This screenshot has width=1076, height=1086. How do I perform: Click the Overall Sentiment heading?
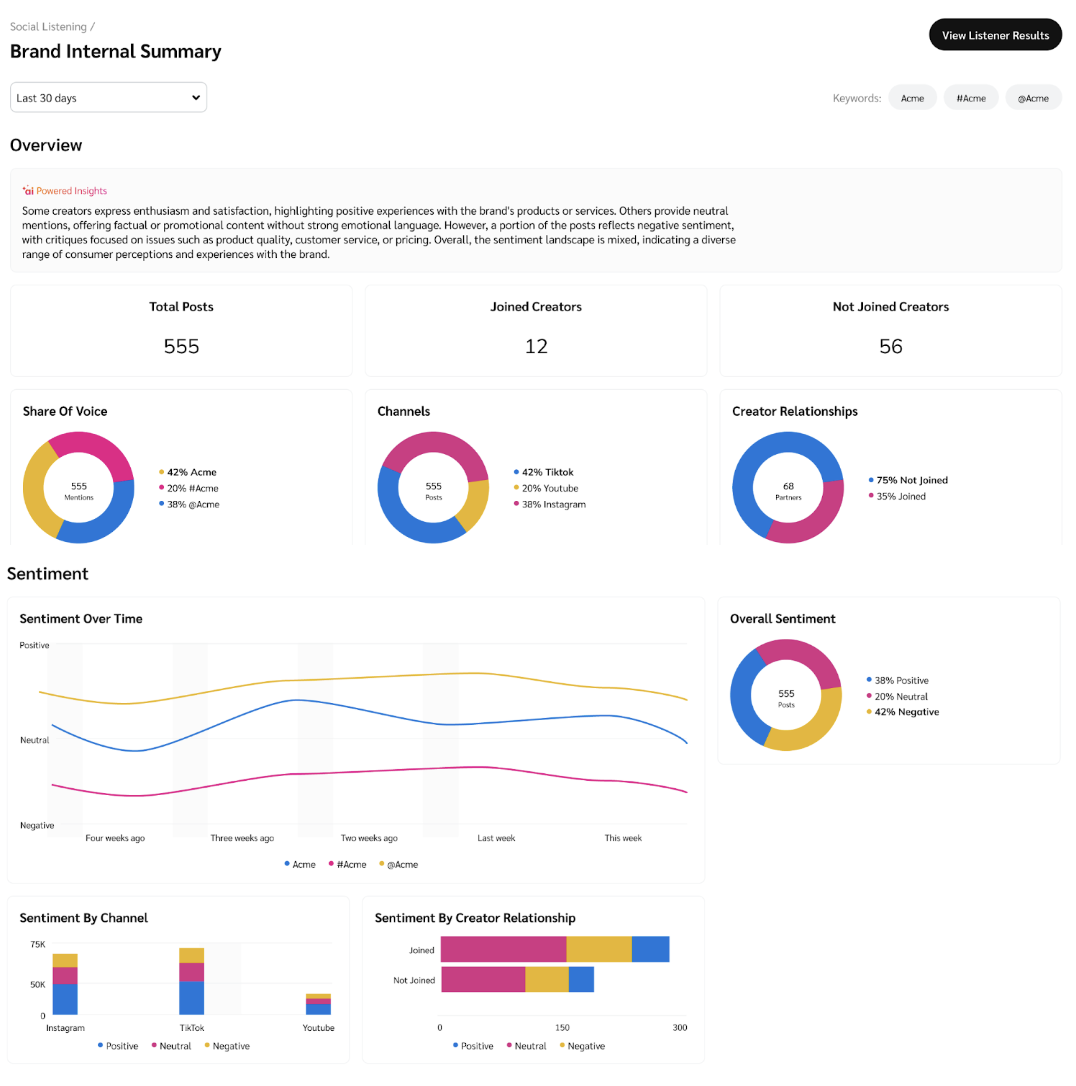tap(782, 618)
